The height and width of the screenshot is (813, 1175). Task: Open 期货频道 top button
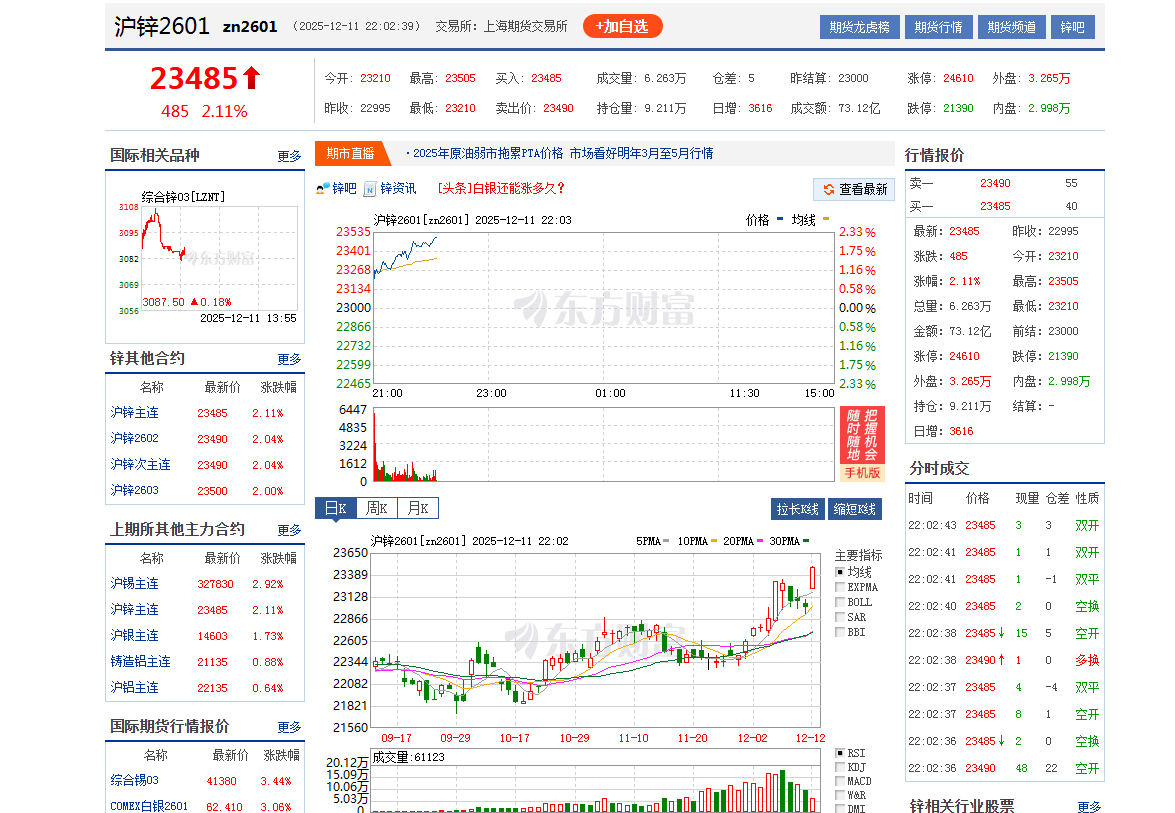click(x=1012, y=27)
